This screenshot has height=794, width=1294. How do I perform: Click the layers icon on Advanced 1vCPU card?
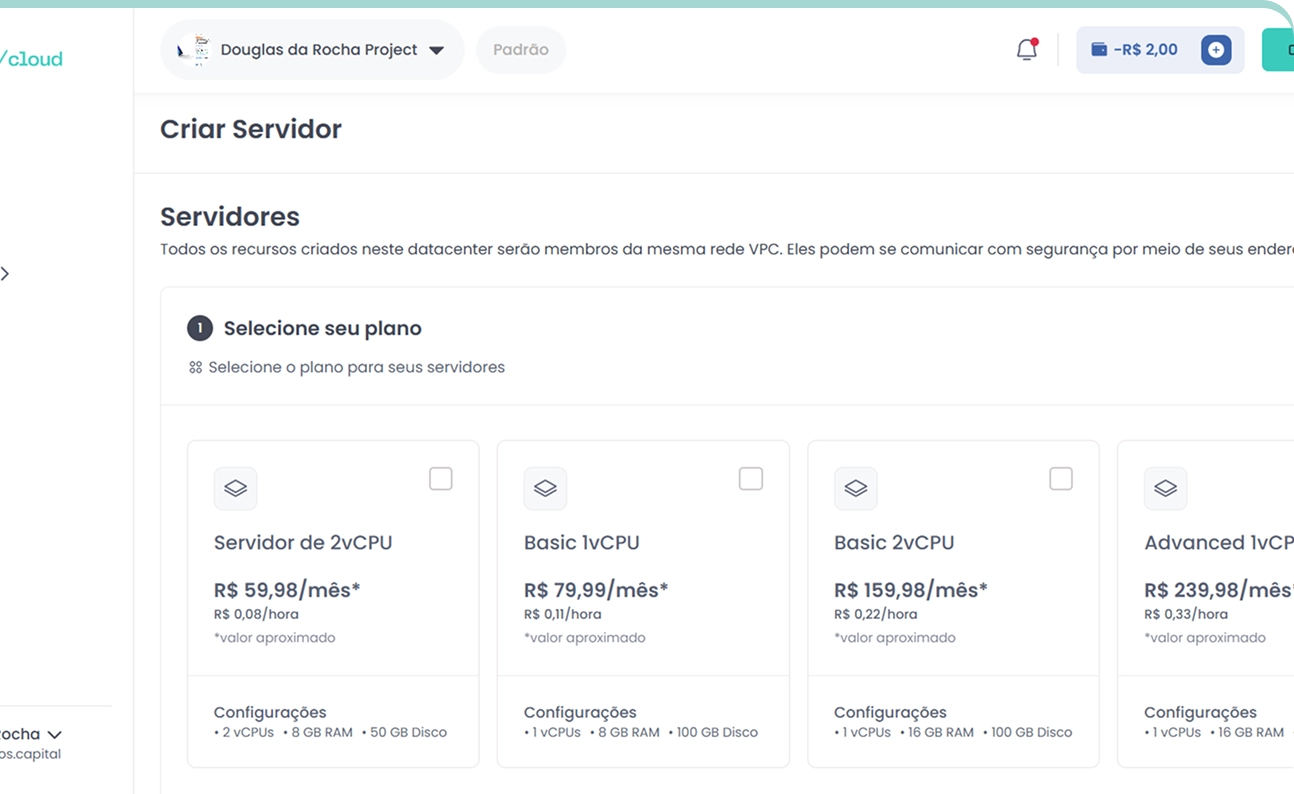1165,489
